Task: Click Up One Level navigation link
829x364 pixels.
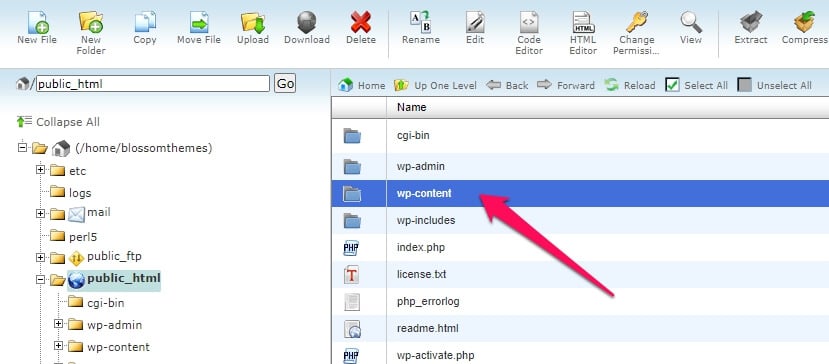Action: 435,85
